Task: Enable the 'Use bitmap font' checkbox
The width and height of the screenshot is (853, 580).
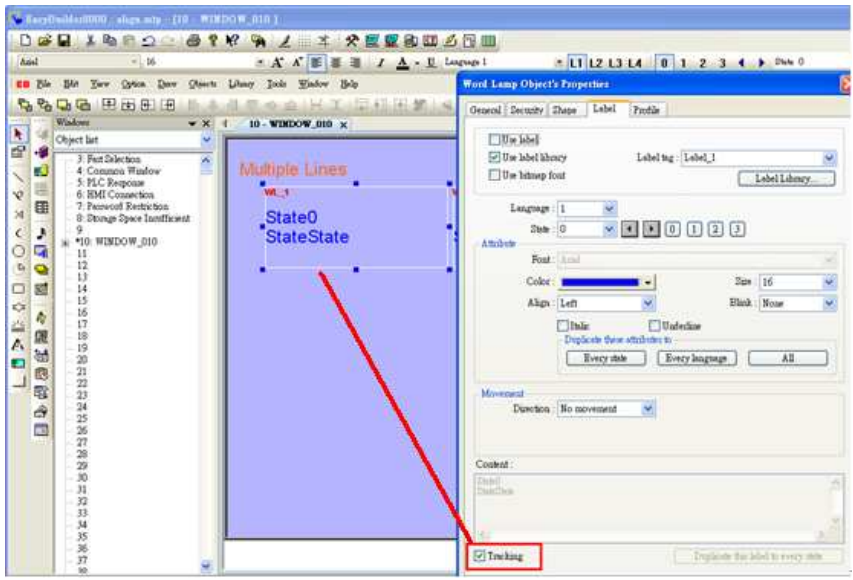Action: click(495, 175)
